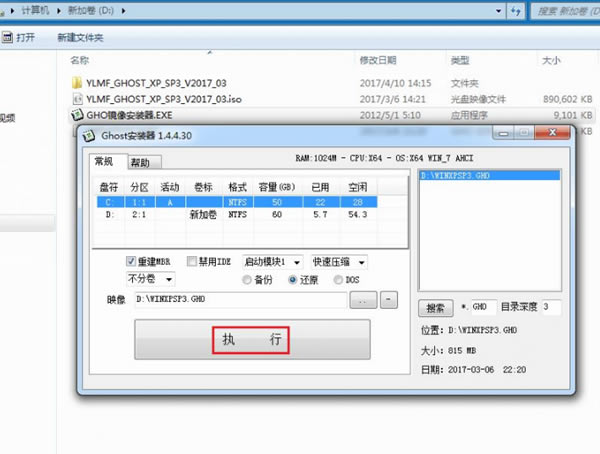Click the 890,602 KB size value

[x=567, y=99]
